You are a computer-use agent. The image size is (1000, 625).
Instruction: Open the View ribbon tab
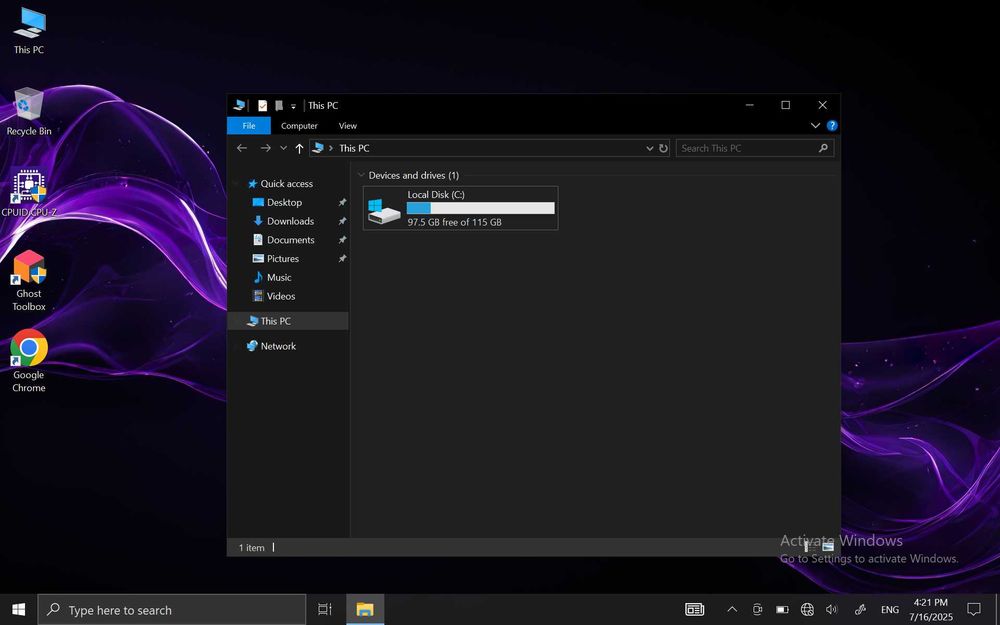pyautogui.click(x=347, y=126)
